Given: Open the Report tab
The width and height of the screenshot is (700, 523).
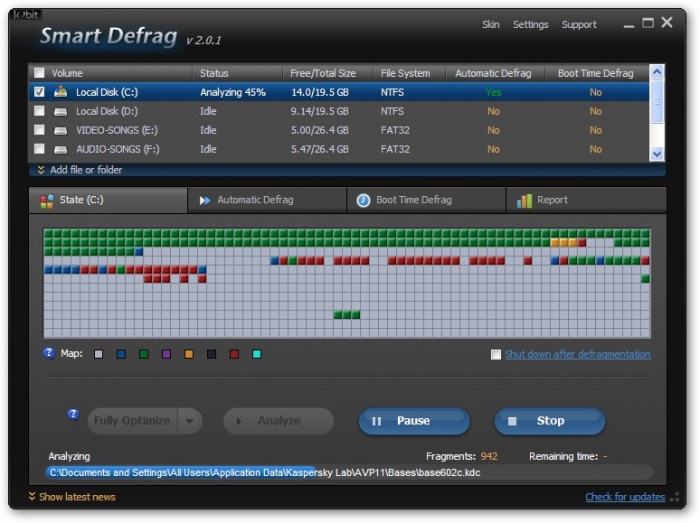Looking at the screenshot, I should (586, 200).
